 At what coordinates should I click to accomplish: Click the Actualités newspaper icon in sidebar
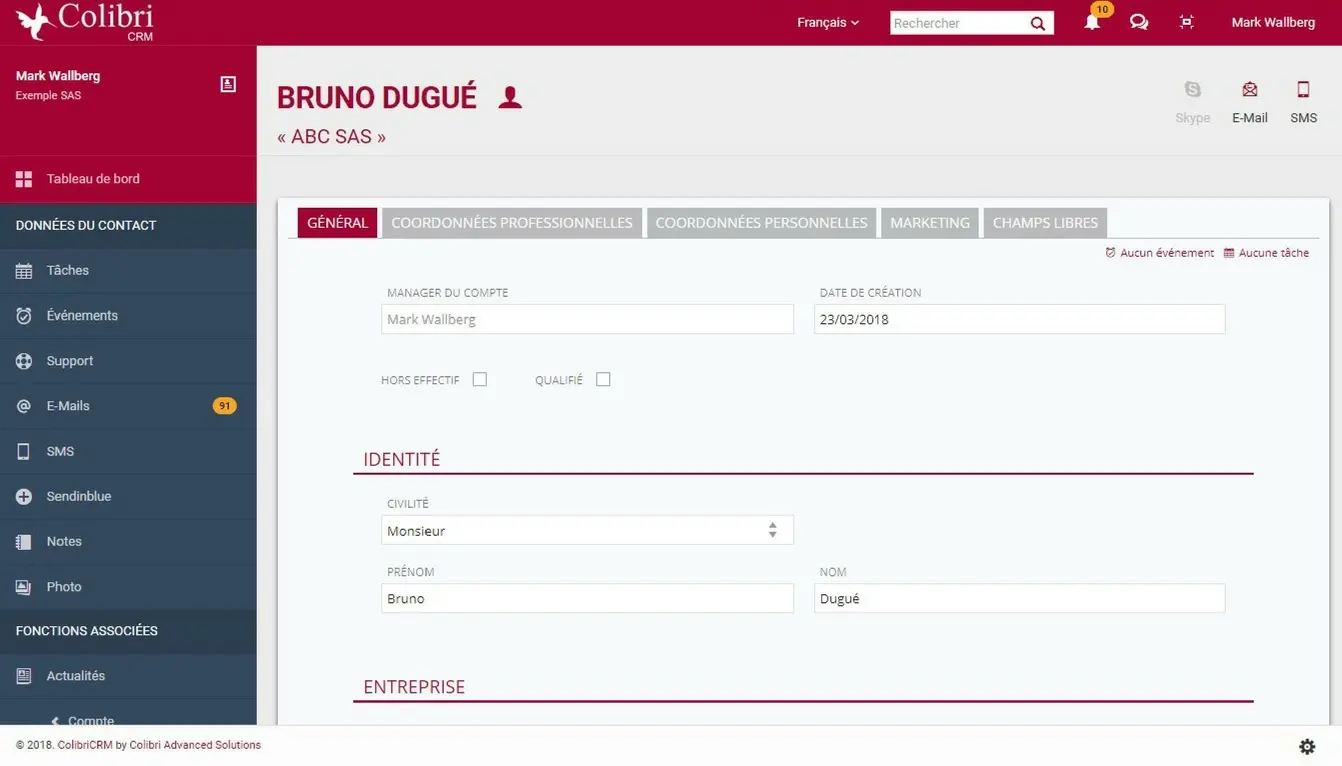point(24,676)
